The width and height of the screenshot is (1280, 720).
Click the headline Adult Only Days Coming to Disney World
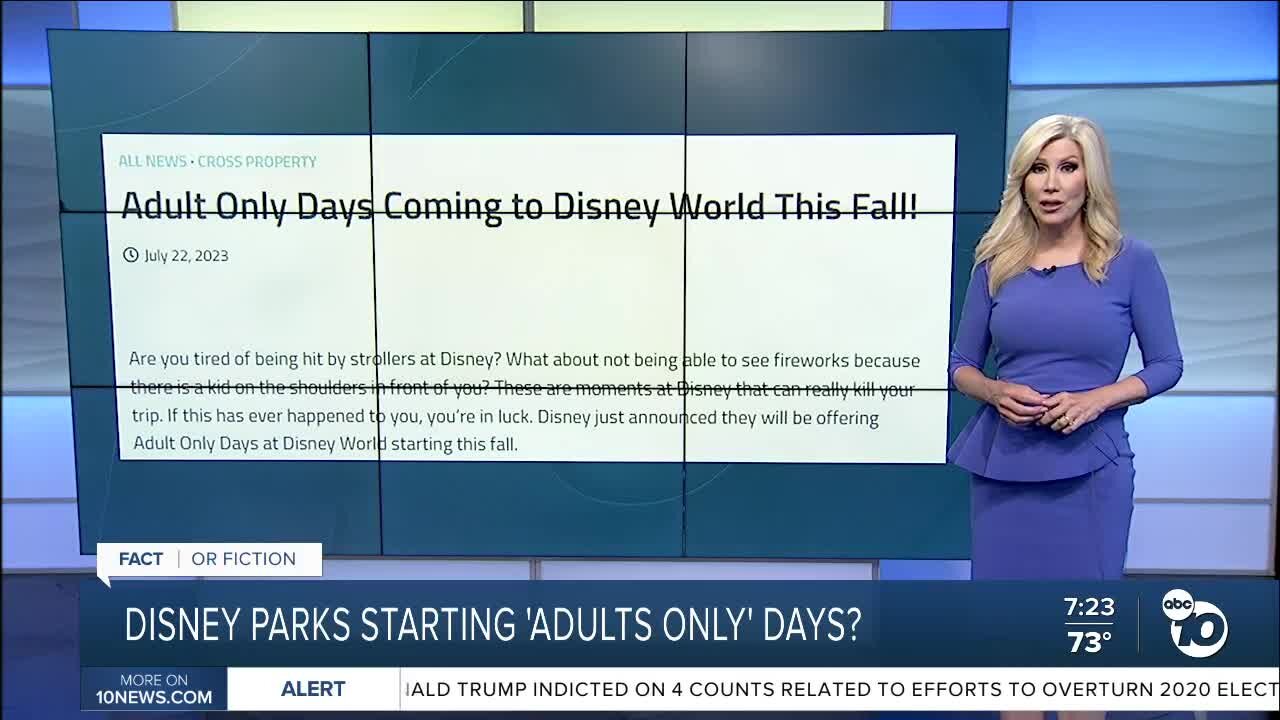click(x=519, y=206)
